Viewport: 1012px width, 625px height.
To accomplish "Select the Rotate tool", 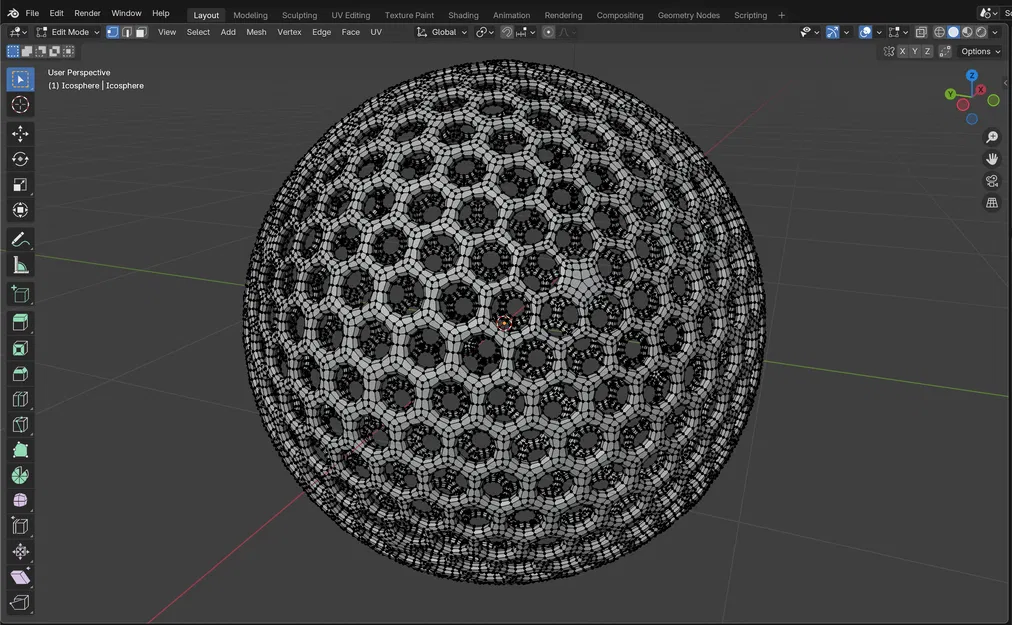I will coord(20,158).
